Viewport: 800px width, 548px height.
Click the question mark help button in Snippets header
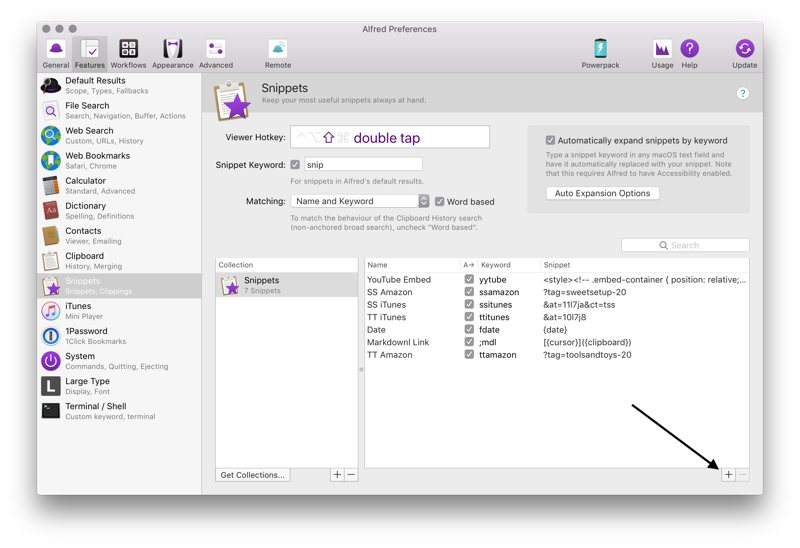(742, 94)
